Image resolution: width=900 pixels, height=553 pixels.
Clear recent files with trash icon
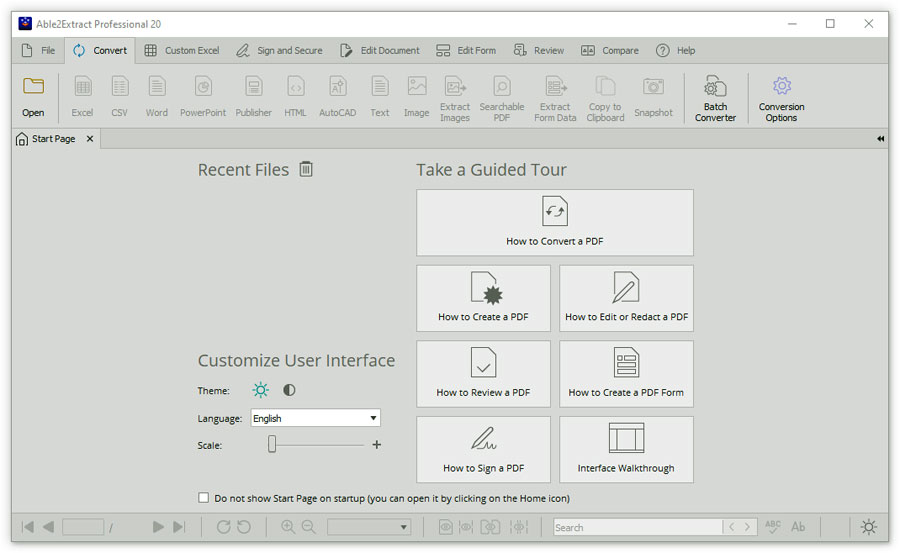click(x=306, y=169)
